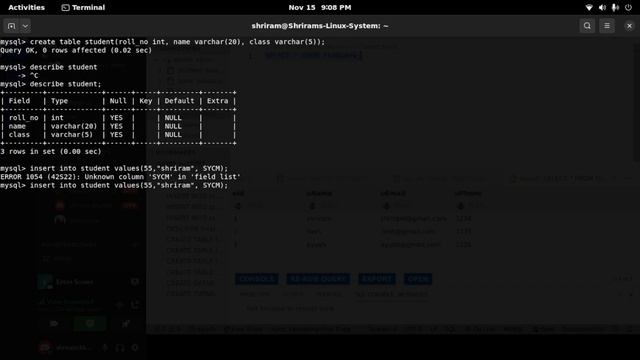The image size is (640, 360).
Task: Click the shriram@Shrirams-Linux-System title
Action: tap(320, 26)
